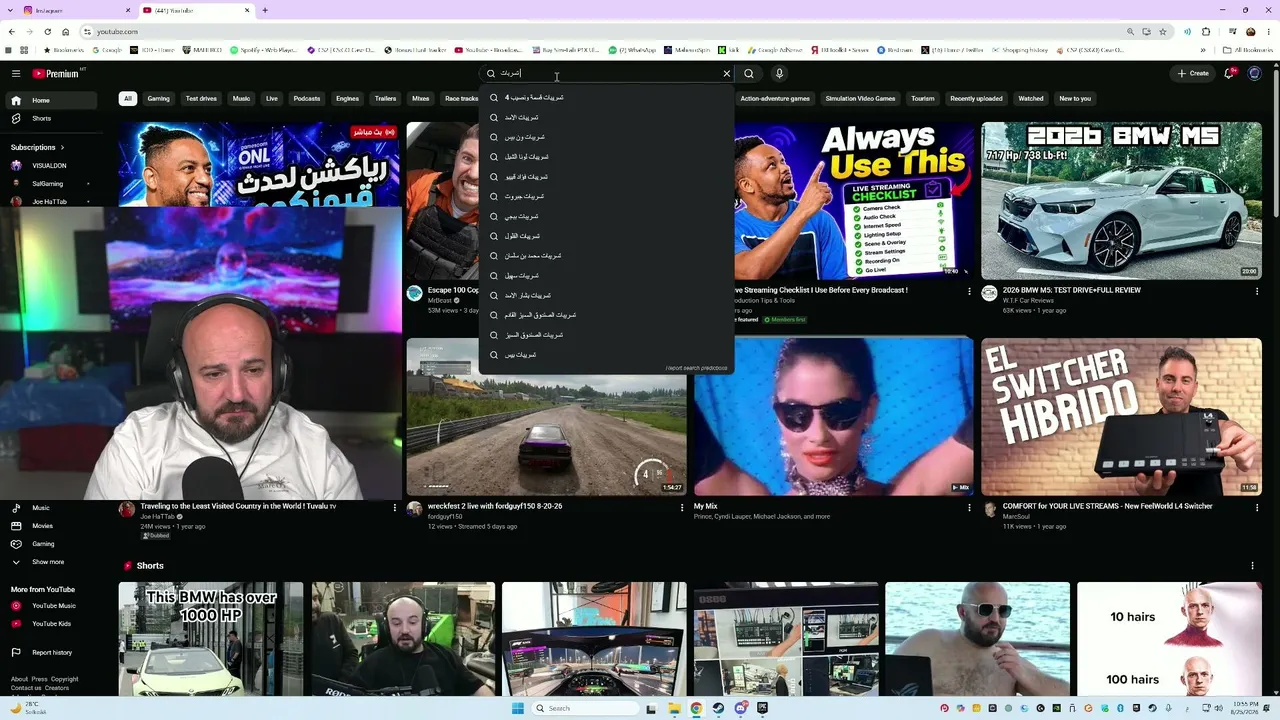This screenshot has width=1280, height=720.
Task: Expand the sidebar with Show more
Action: (49, 562)
